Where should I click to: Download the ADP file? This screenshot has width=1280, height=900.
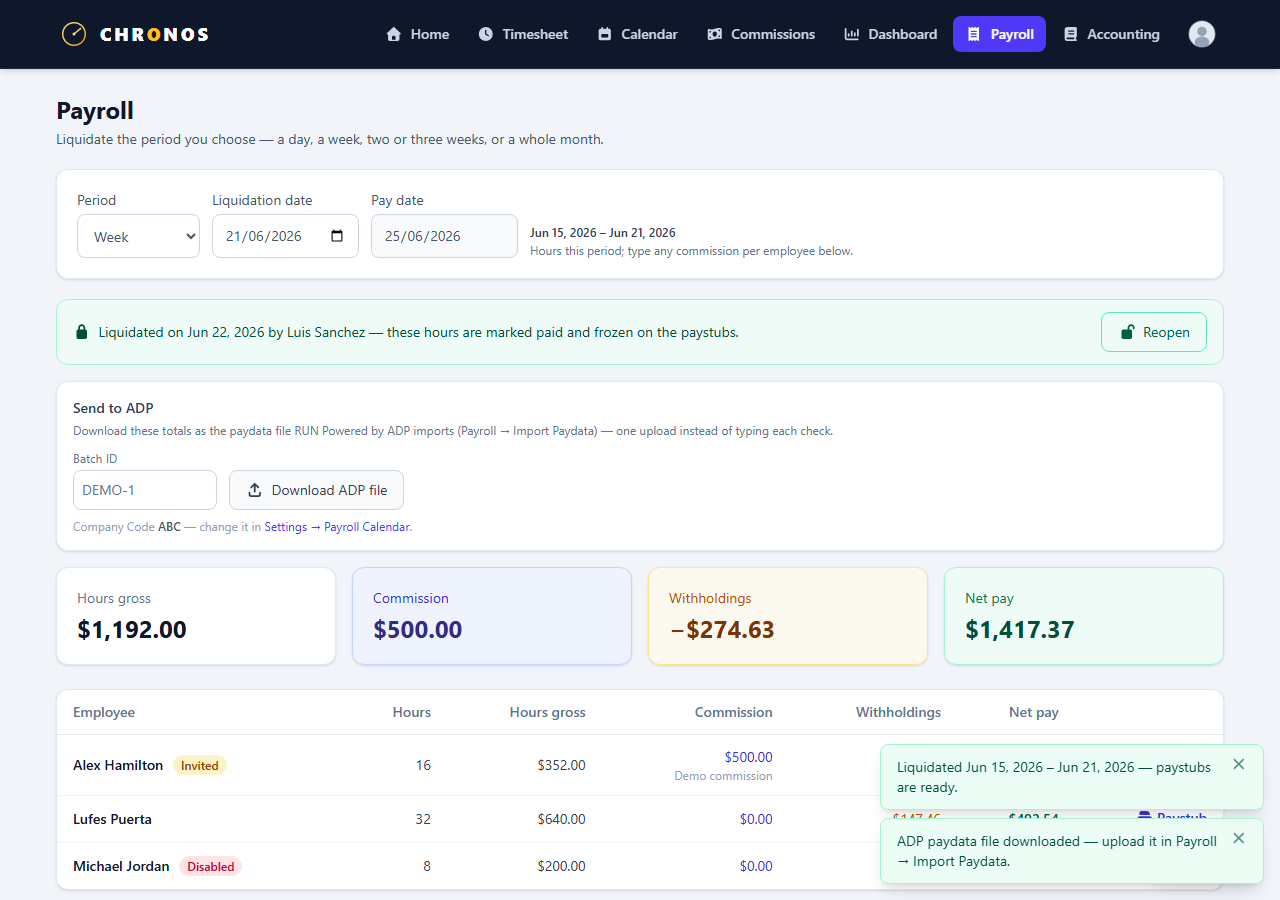coord(316,490)
